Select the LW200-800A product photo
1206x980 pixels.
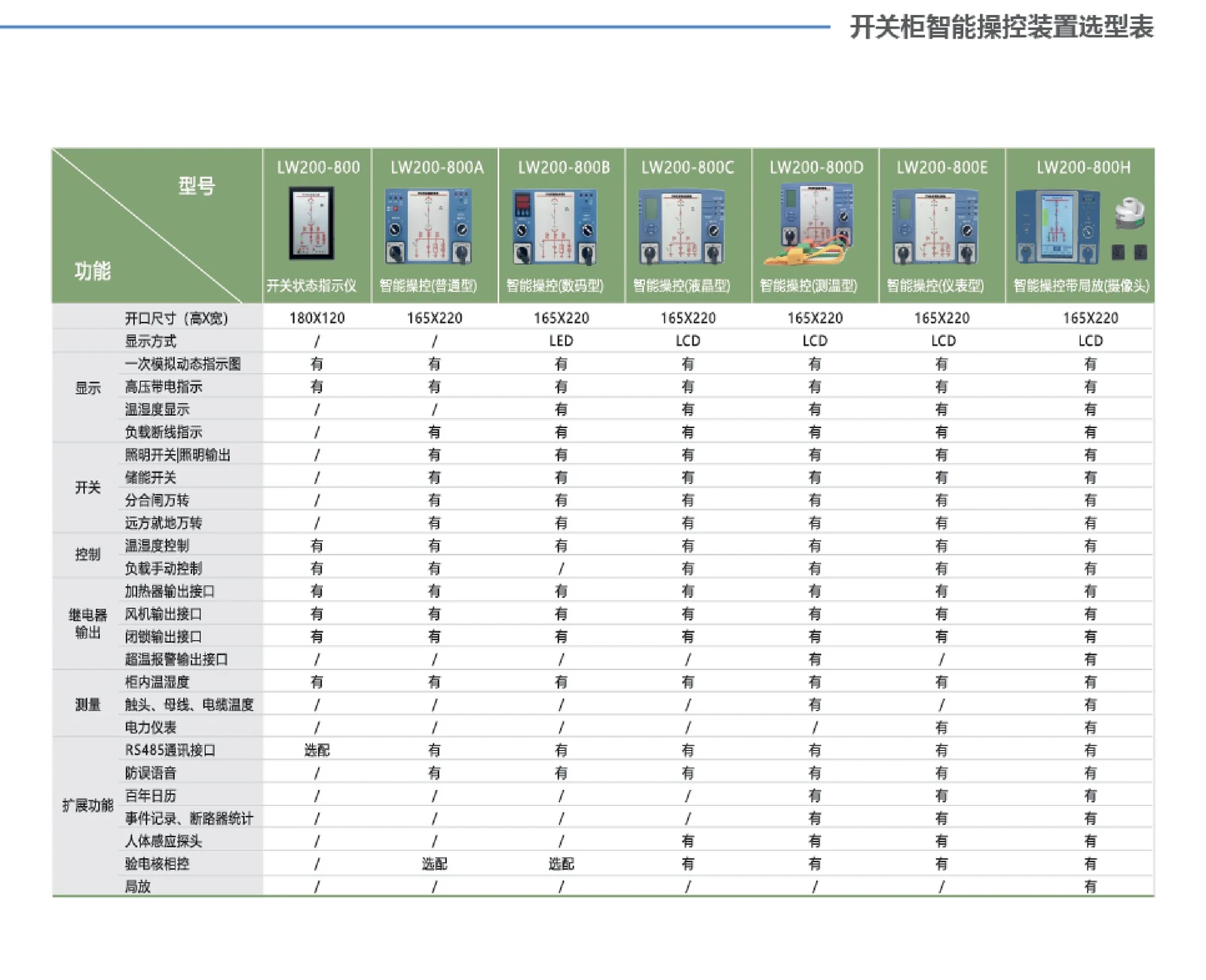click(x=429, y=227)
